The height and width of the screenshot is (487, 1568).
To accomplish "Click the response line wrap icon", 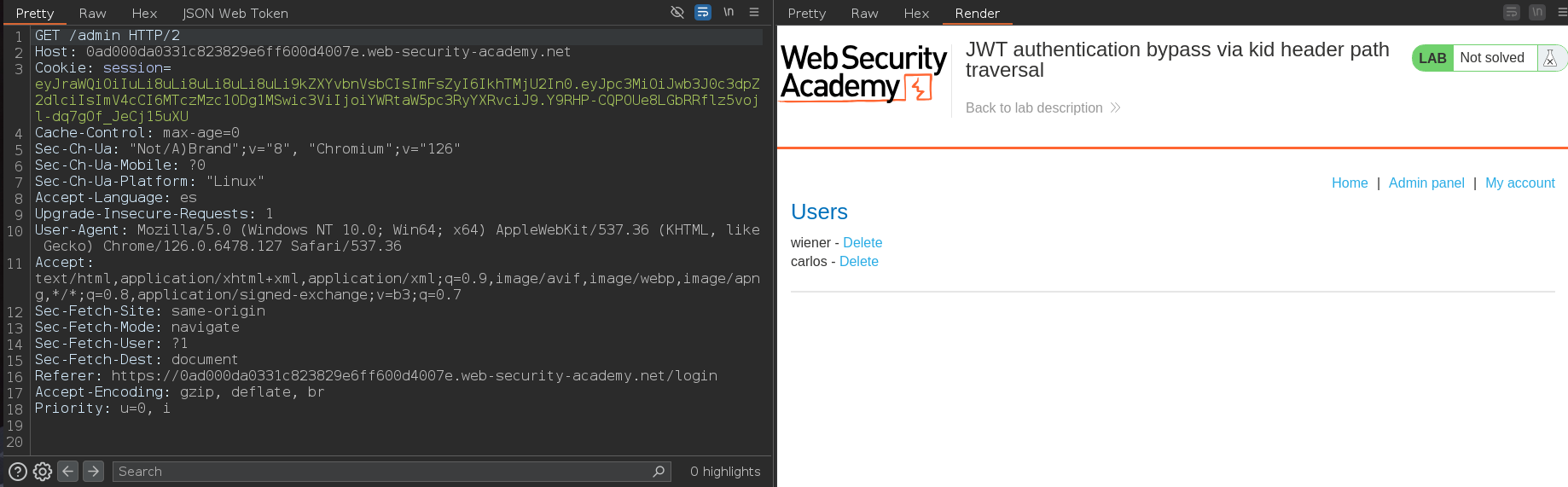I will (x=1512, y=12).
